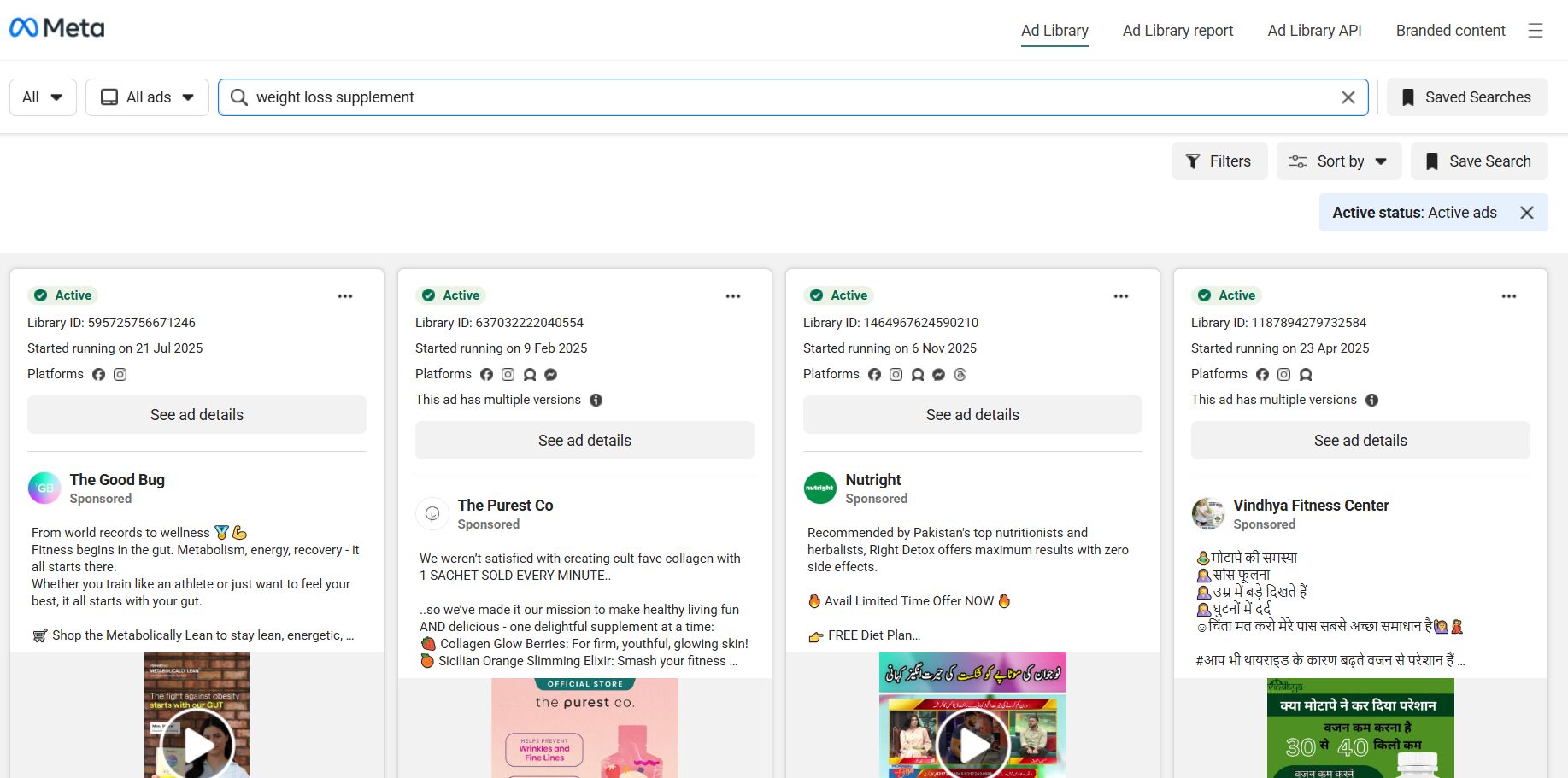See ad details for Nutright

[x=972, y=415]
